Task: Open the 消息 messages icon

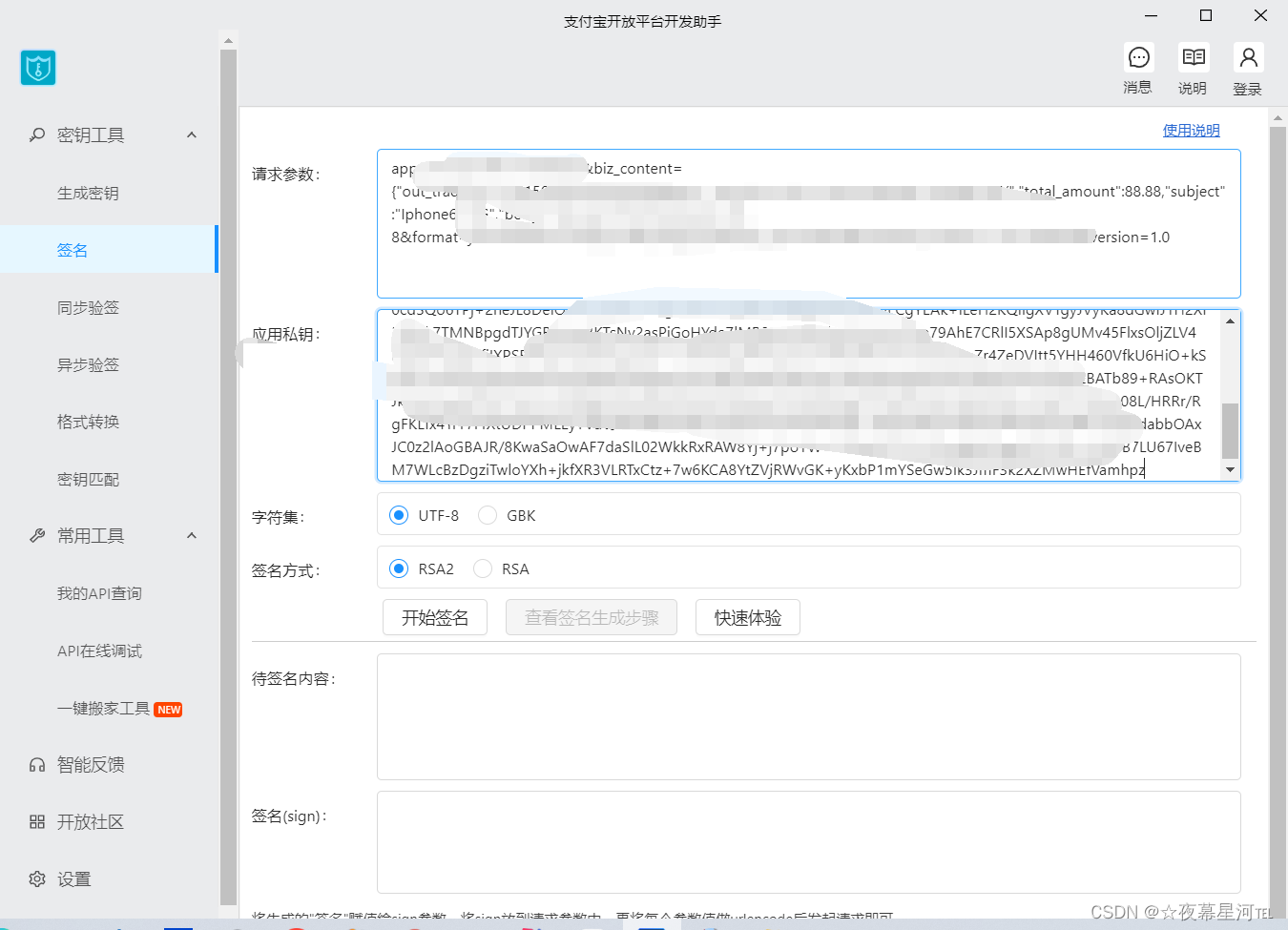Action: pos(1138,58)
